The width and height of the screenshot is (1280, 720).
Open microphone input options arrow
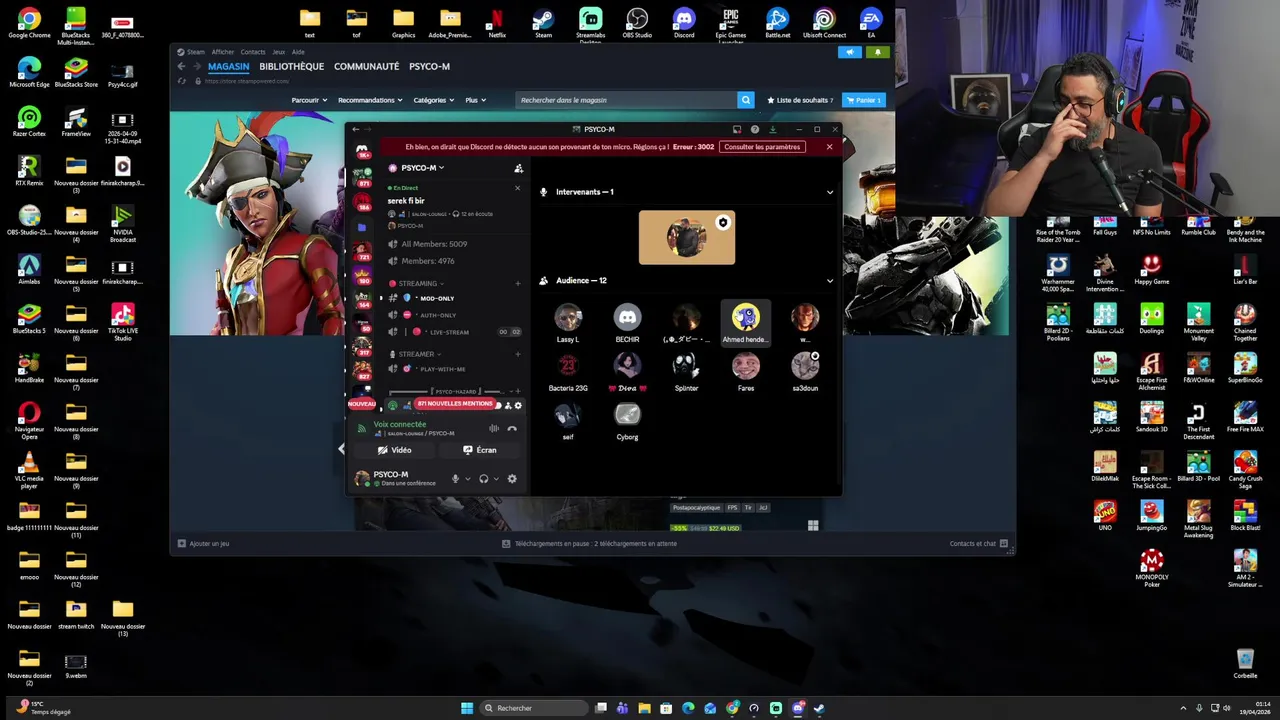(467, 478)
